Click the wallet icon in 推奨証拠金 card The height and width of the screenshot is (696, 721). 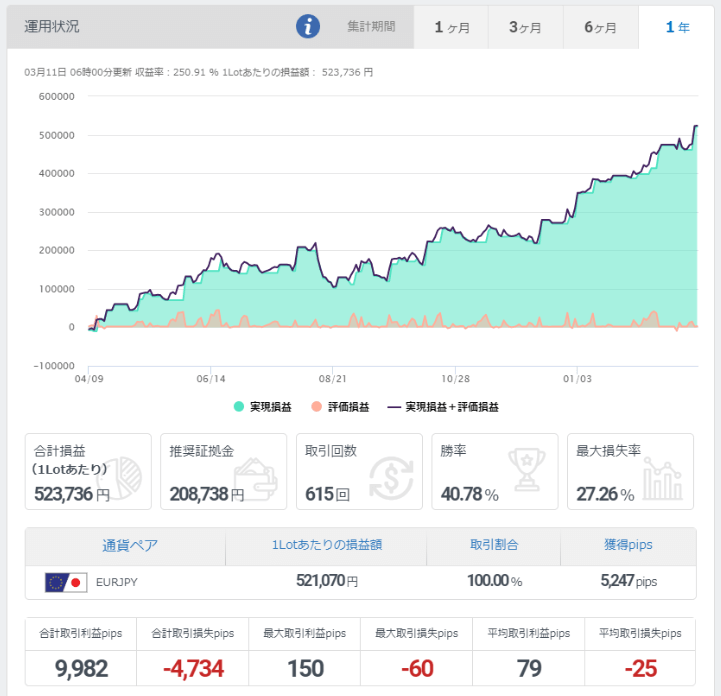coord(256,479)
